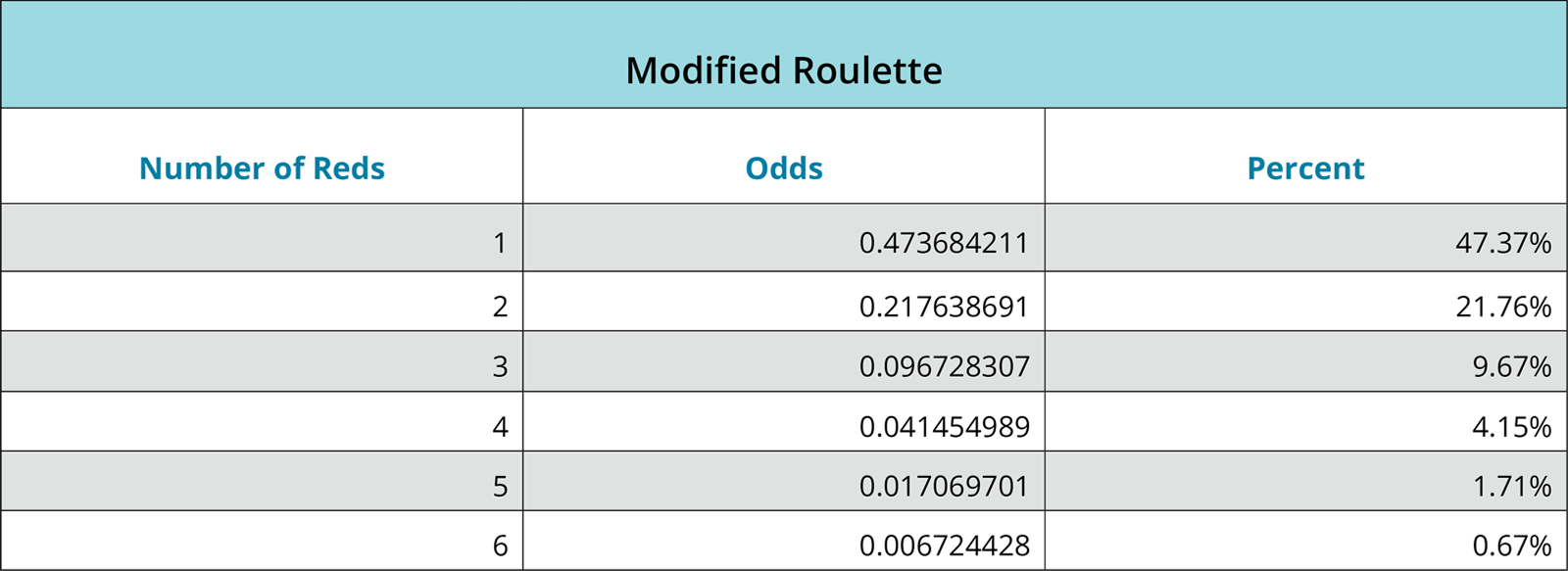
Task: Click the 21.76% percent cell
Action: coord(1502,307)
